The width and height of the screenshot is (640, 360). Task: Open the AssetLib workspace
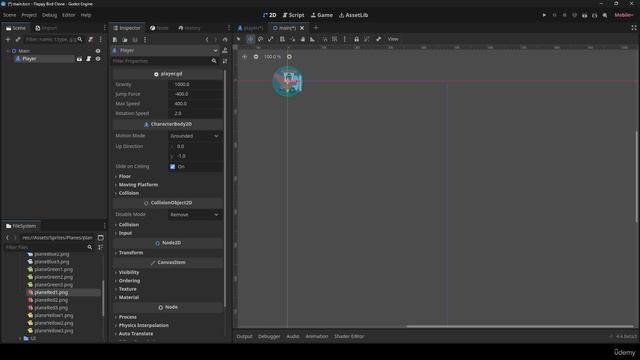click(x=353, y=15)
